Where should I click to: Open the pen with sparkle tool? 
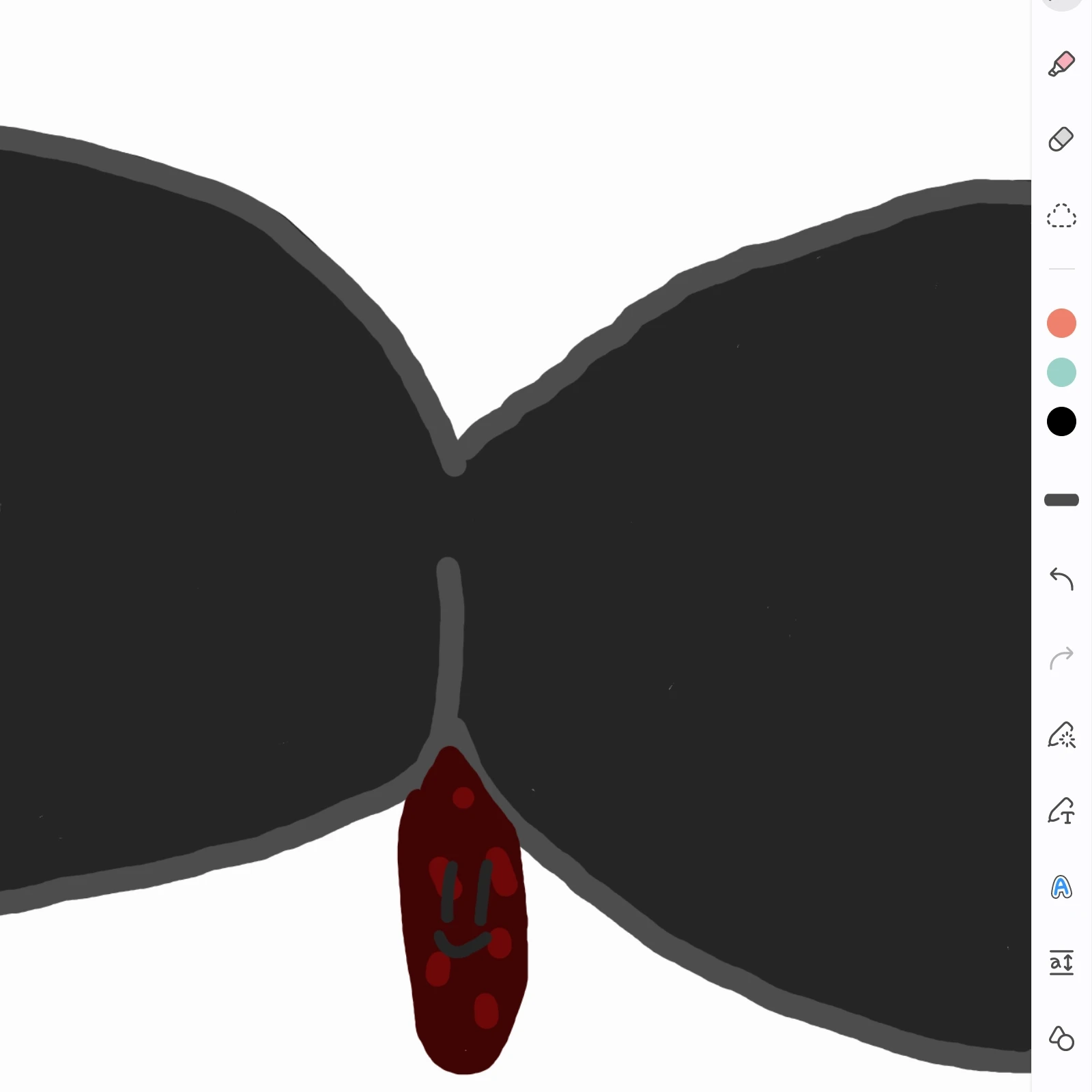[1061, 735]
